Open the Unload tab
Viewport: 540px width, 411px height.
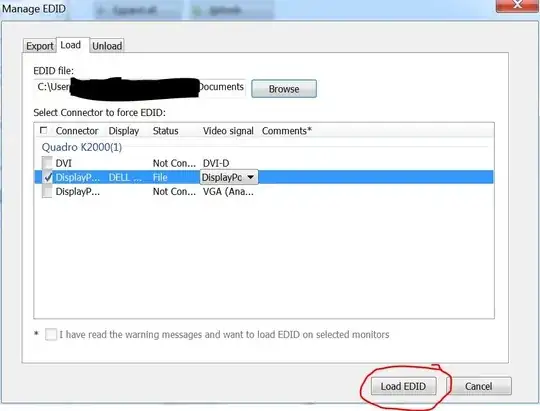click(107, 46)
